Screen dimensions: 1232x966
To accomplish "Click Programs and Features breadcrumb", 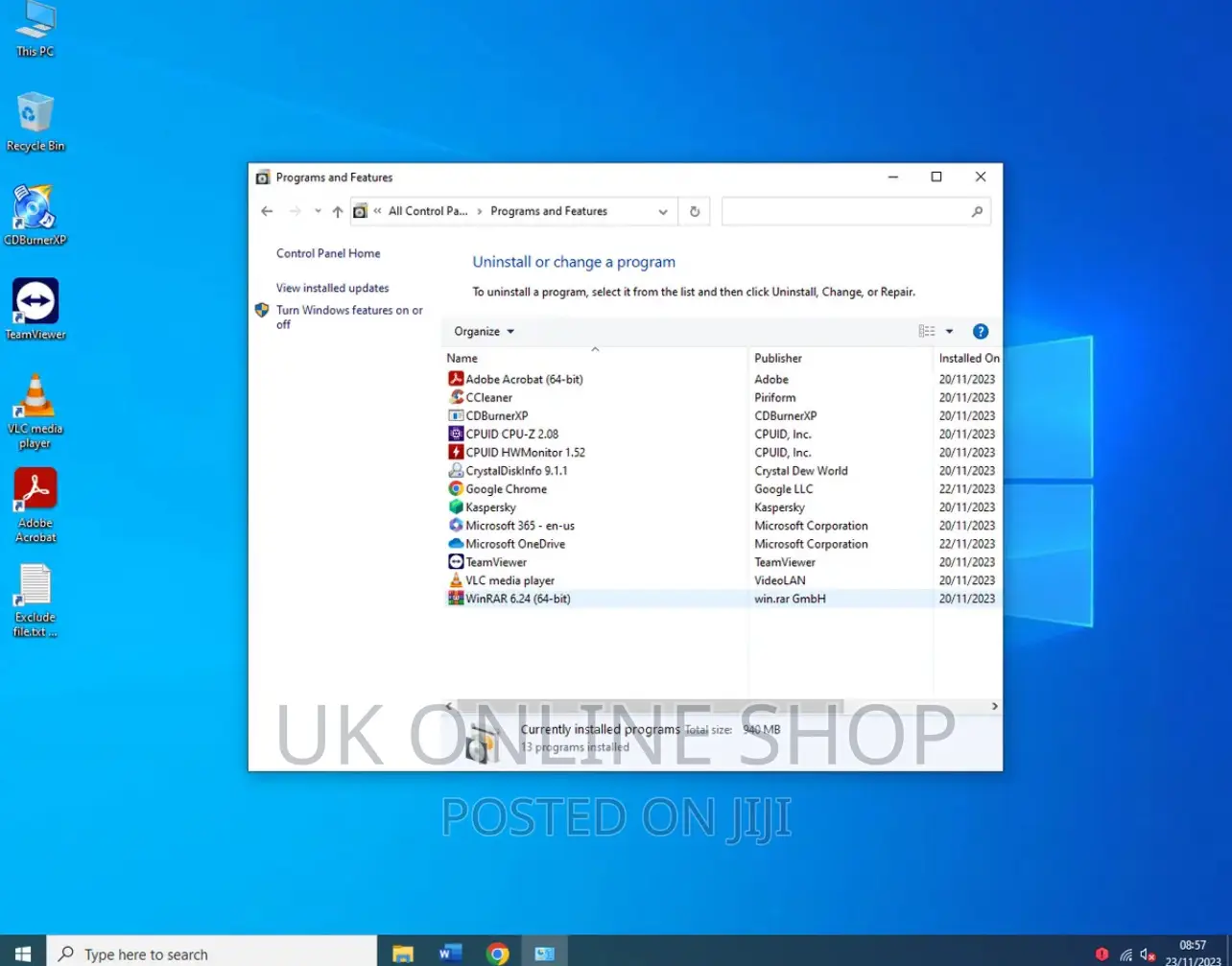I will [x=549, y=211].
